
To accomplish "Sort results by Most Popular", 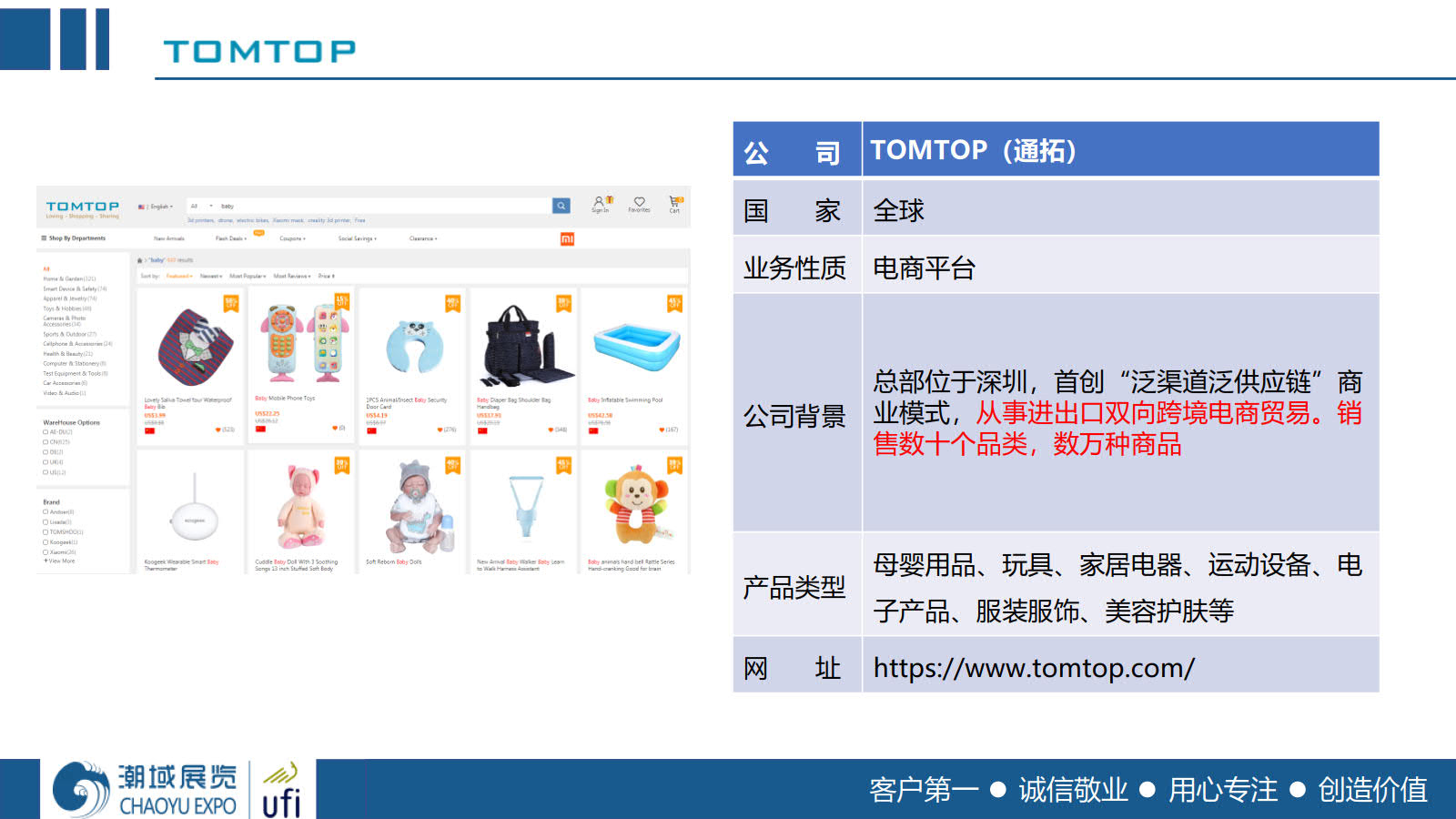I will 248,276.
